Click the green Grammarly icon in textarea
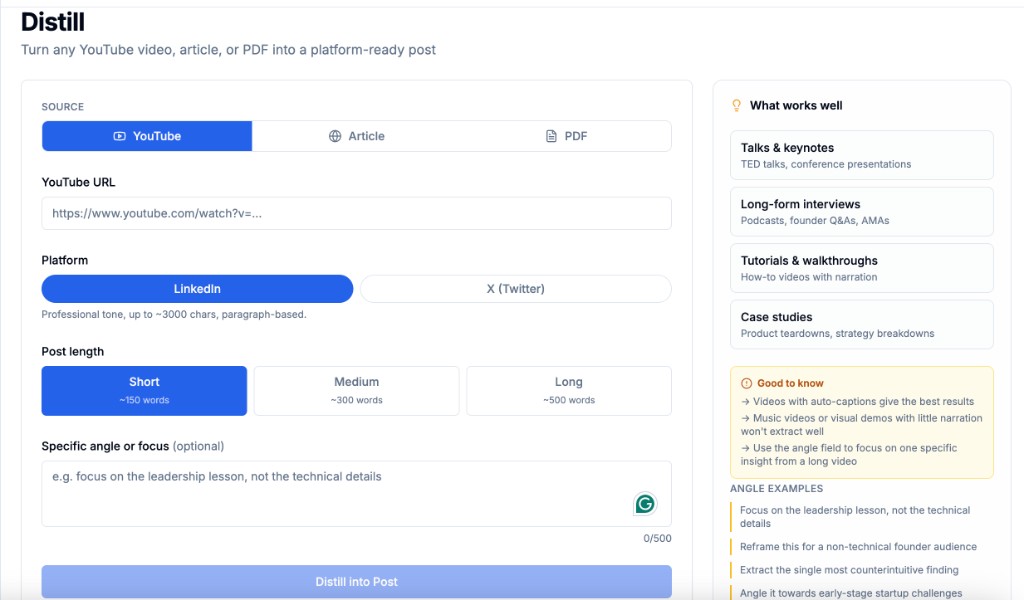 645,503
